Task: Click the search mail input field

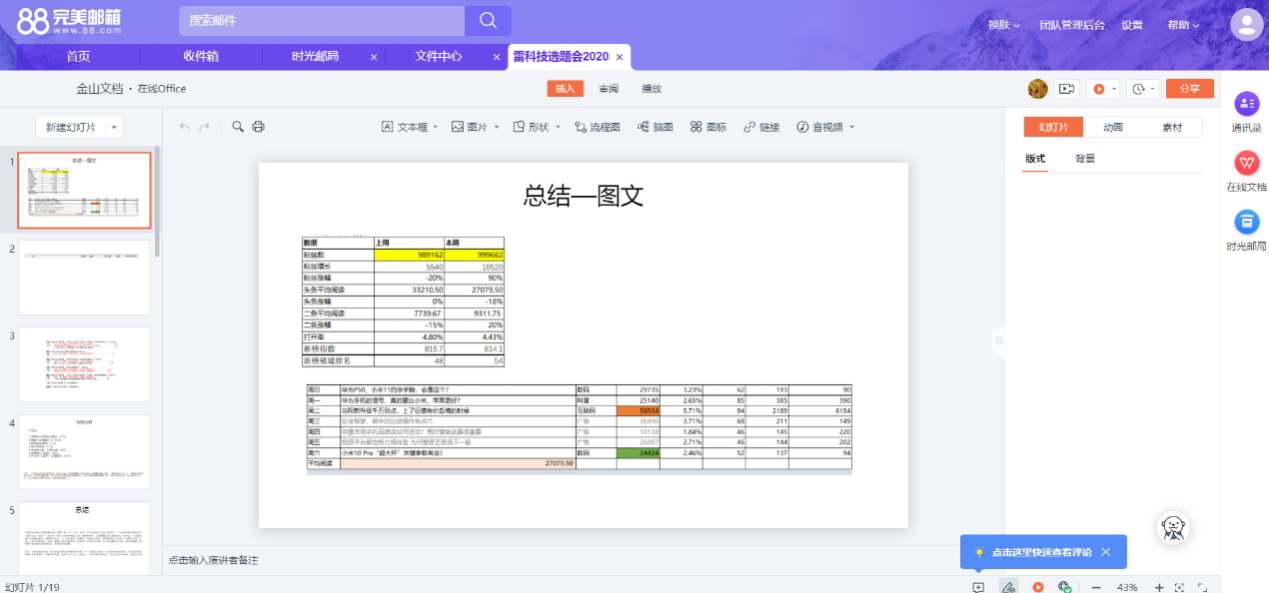Action: [322, 20]
